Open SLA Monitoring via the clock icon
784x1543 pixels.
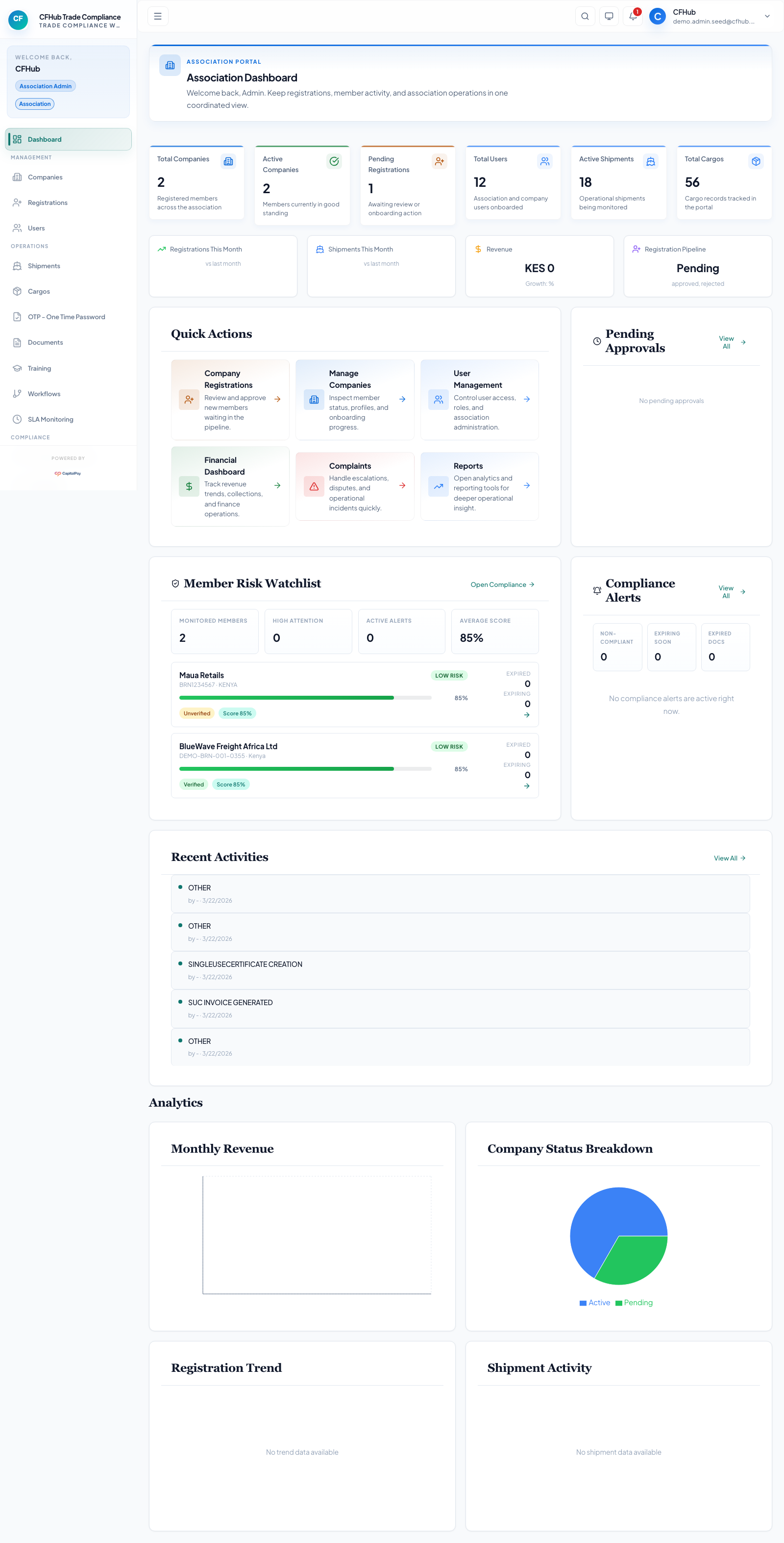point(17,419)
